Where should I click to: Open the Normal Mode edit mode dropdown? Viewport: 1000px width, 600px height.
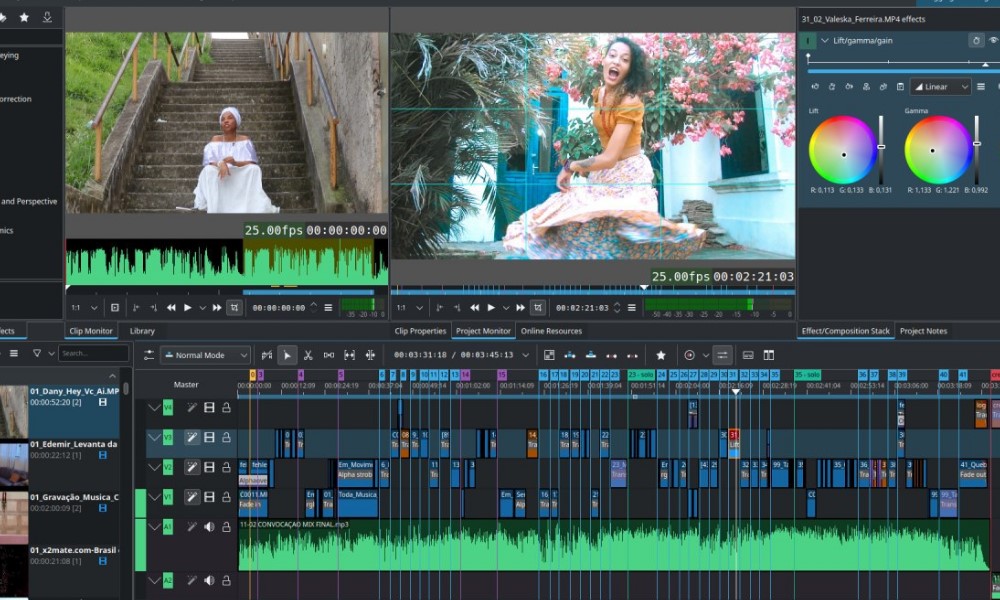click(205, 355)
